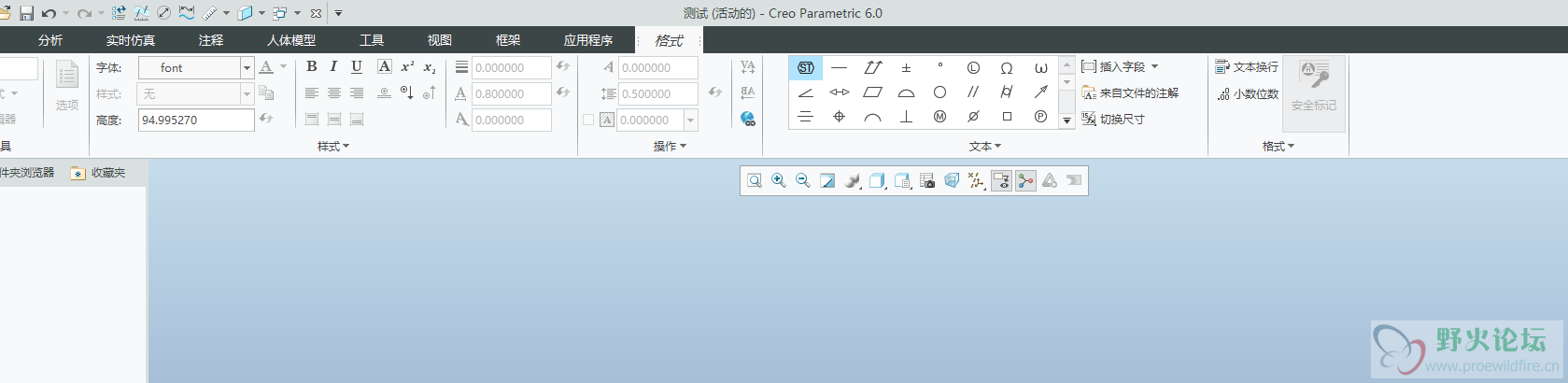This screenshot has width=1568, height=383.
Task: Center-align the text
Action: pyautogui.click(x=333, y=92)
